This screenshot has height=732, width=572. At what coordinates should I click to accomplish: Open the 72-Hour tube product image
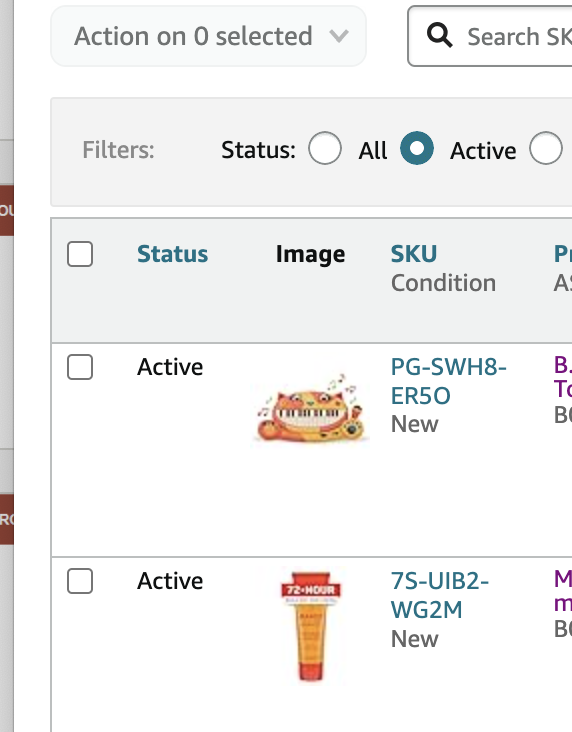(x=311, y=626)
